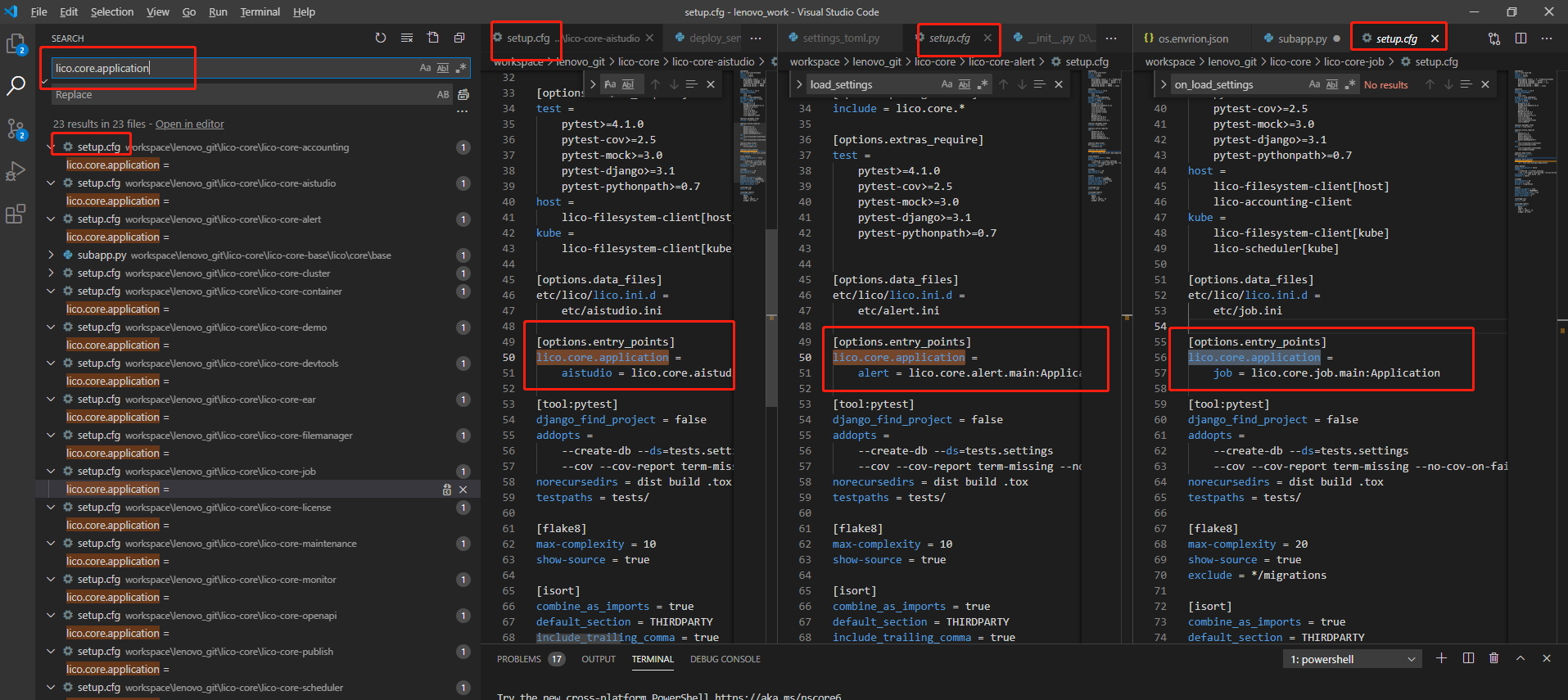
Task: Toggle Match Case in on_load_settings find widget
Action: point(1314,84)
